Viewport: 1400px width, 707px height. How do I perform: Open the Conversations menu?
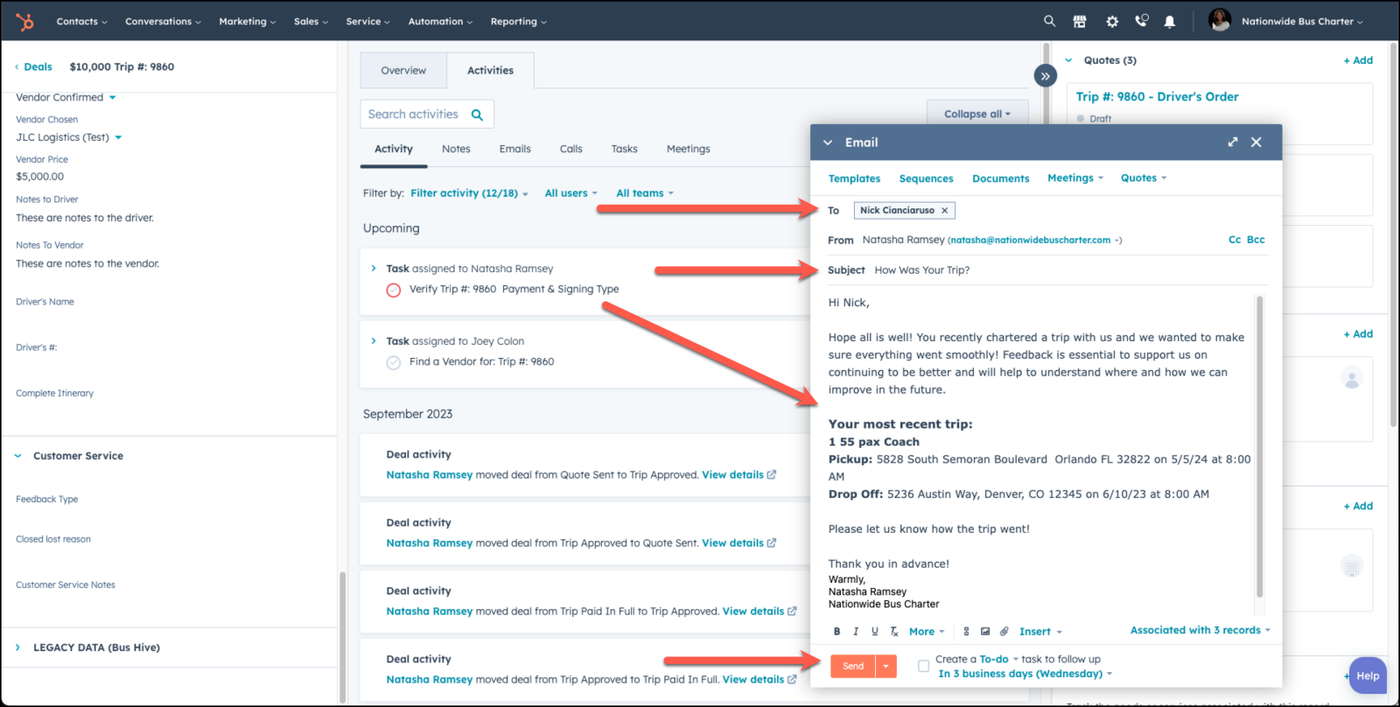point(163,21)
